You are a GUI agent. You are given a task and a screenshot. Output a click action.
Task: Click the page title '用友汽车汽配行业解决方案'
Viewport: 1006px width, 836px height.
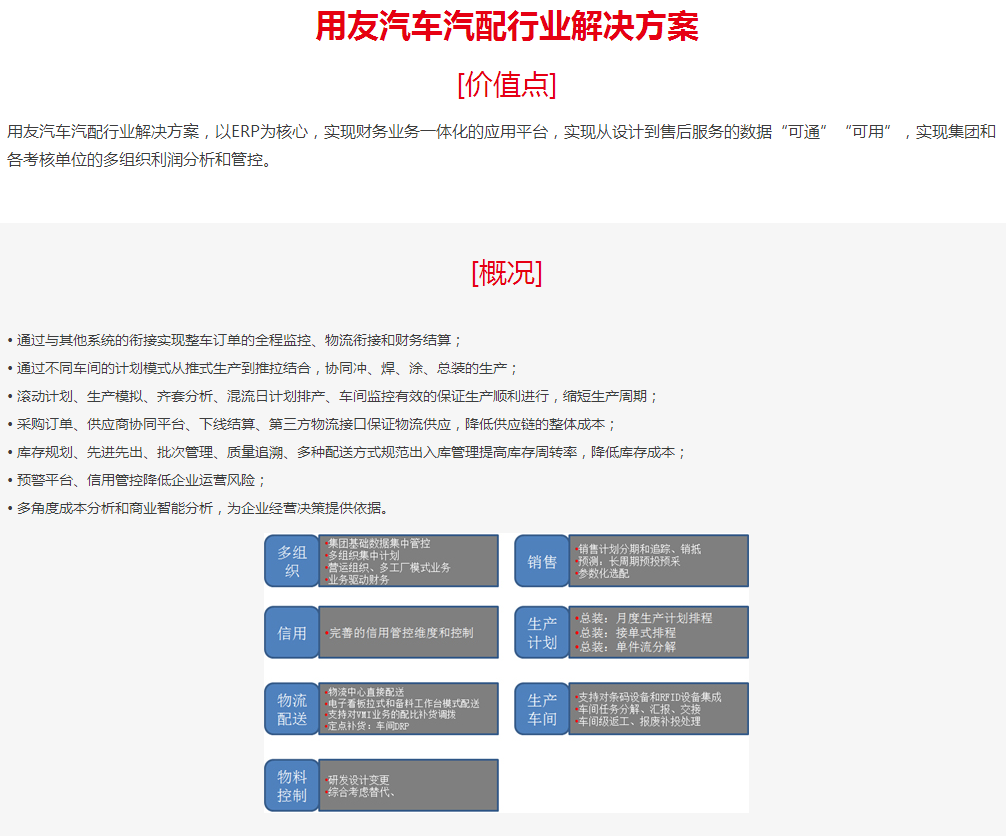(507, 27)
